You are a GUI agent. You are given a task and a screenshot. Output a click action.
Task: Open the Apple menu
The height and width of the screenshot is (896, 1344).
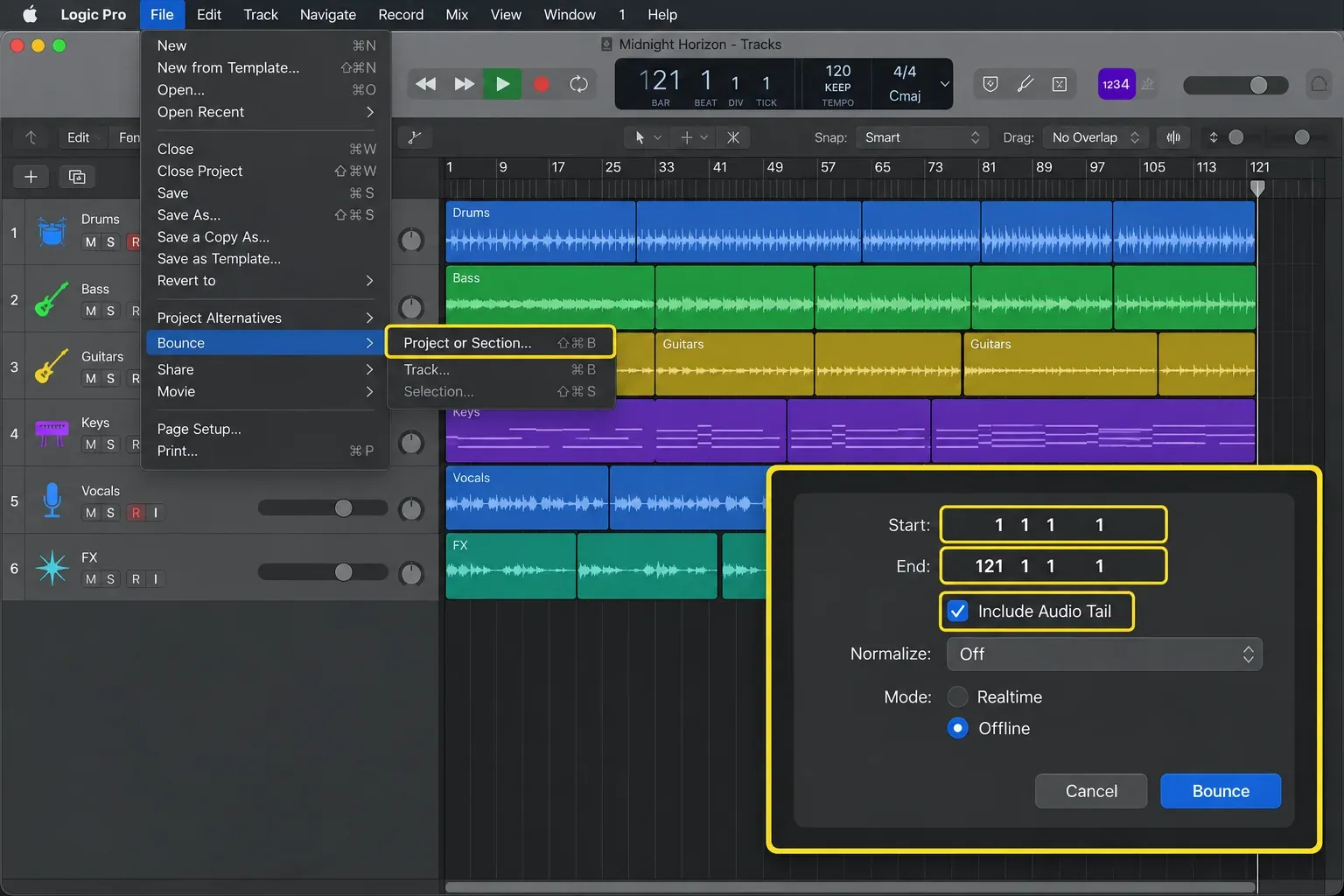point(29,14)
